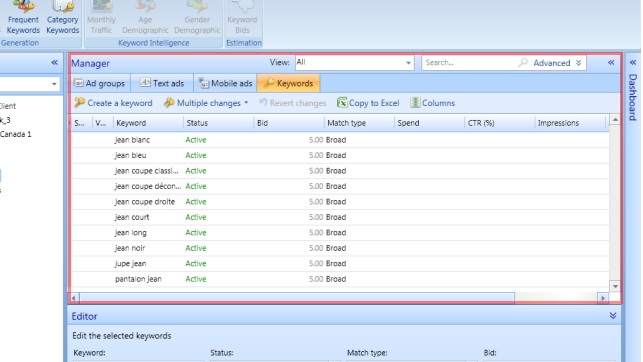
Task: Click the horizontal scrollbar thumb
Action: pyautogui.click(x=297, y=298)
